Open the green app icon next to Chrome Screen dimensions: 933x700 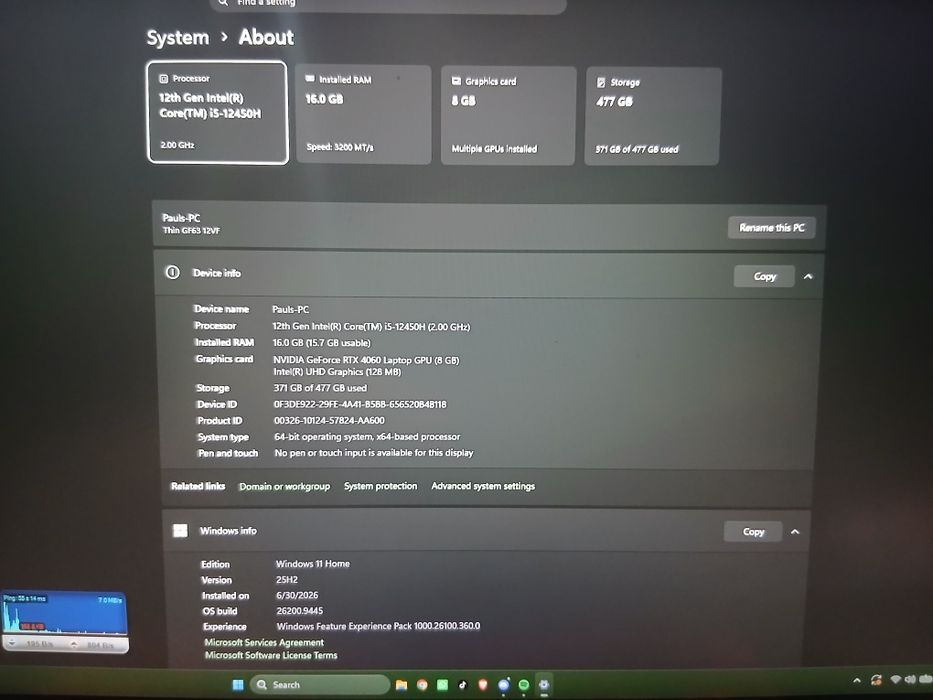(442, 685)
